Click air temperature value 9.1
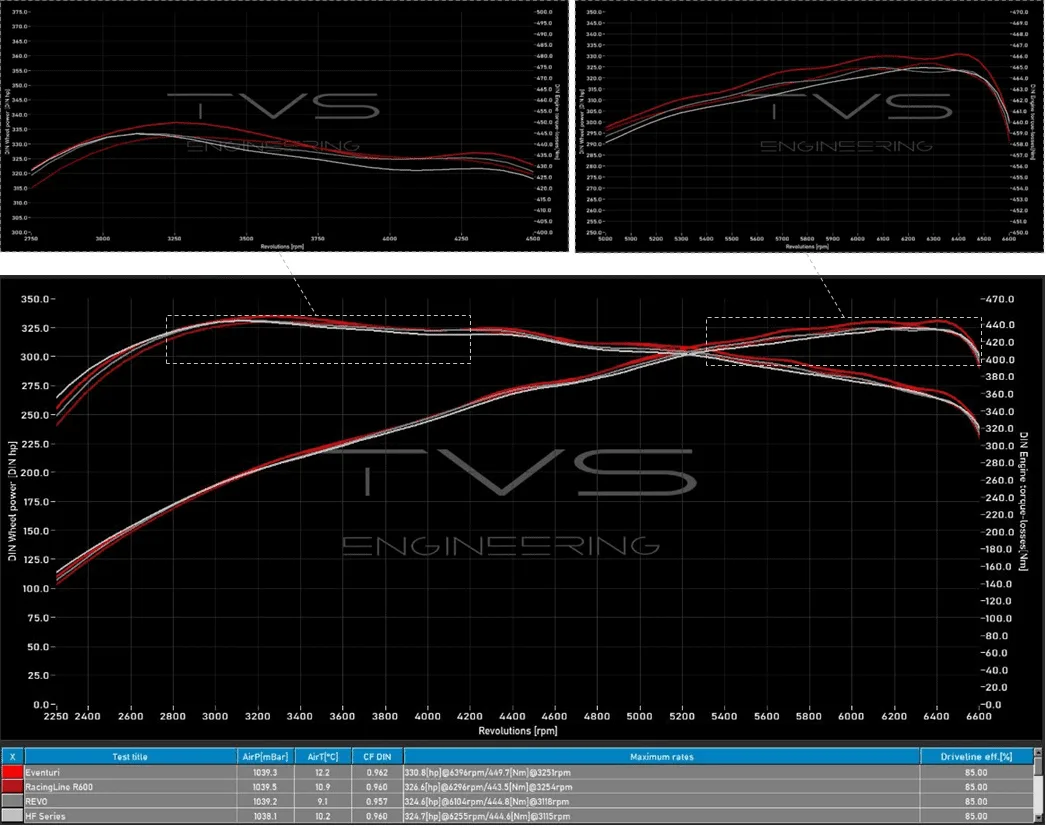The height and width of the screenshot is (827, 1046). [x=322, y=802]
